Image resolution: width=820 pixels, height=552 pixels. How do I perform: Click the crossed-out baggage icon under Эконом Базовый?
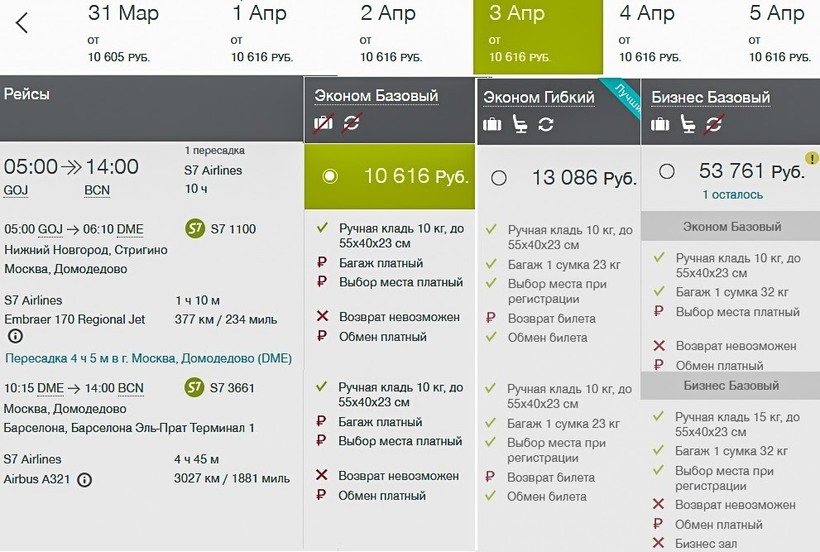point(323,124)
